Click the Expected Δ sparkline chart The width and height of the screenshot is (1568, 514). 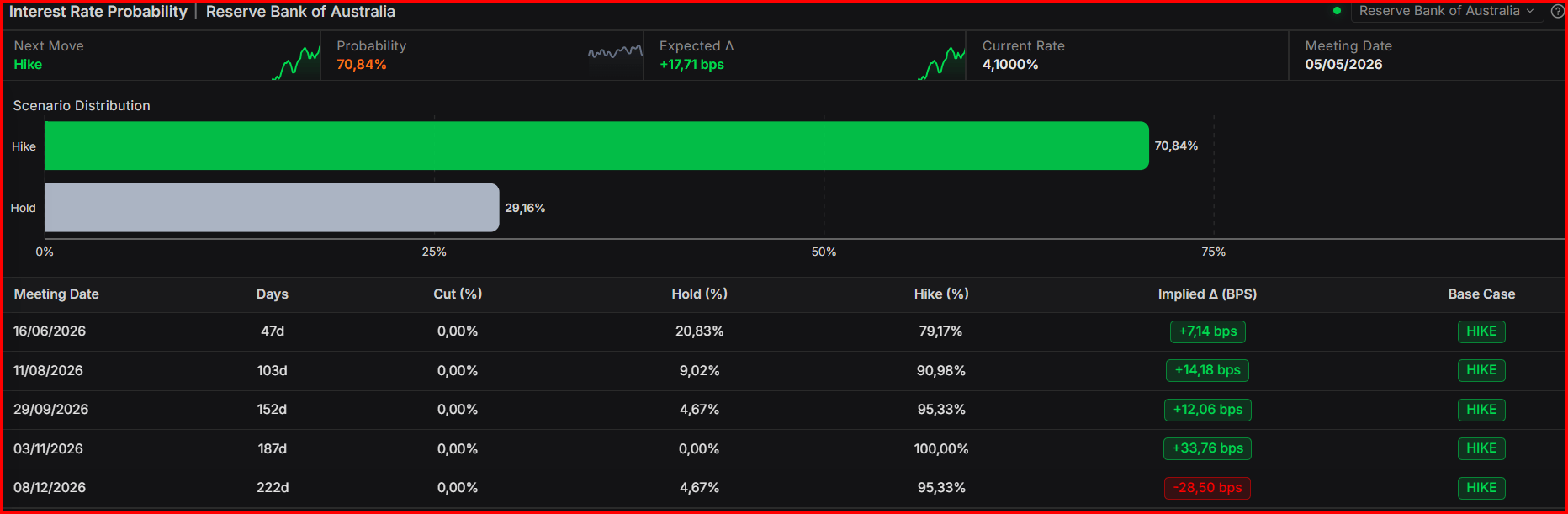tap(941, 63)
